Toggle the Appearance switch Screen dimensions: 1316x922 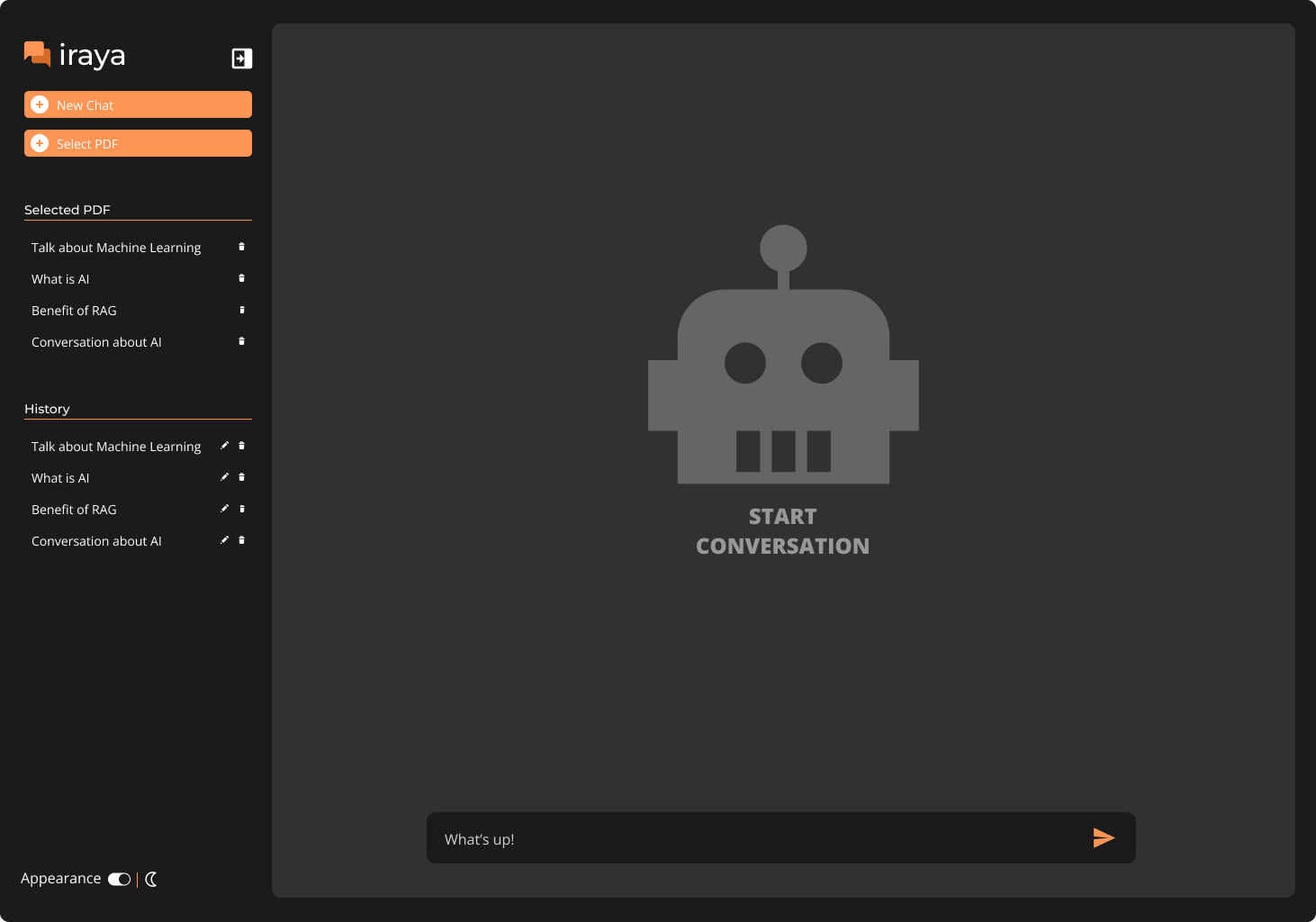(119, 879)
